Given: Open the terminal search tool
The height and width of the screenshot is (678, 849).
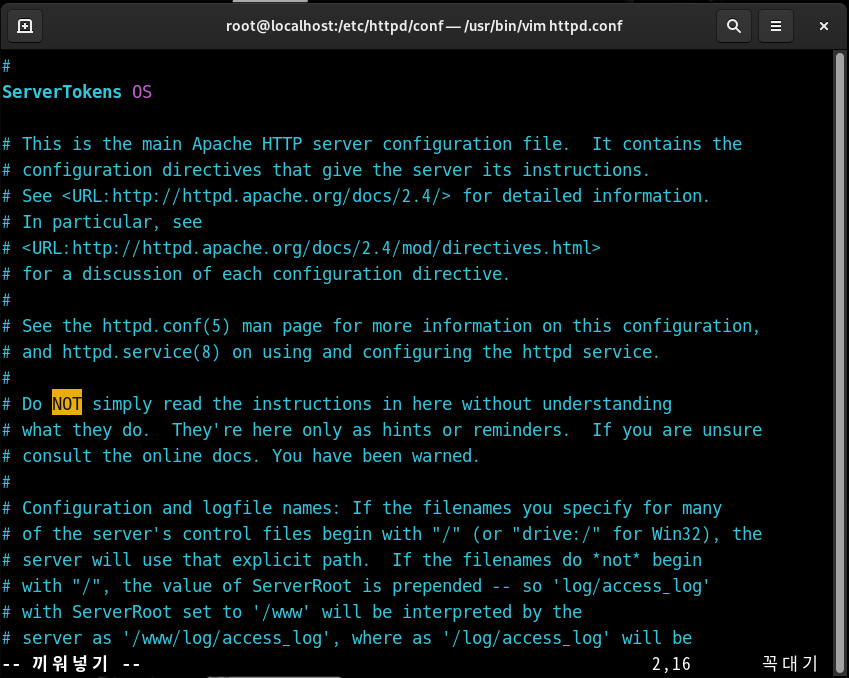Looking at the screenshot, I should coord(734,26).
